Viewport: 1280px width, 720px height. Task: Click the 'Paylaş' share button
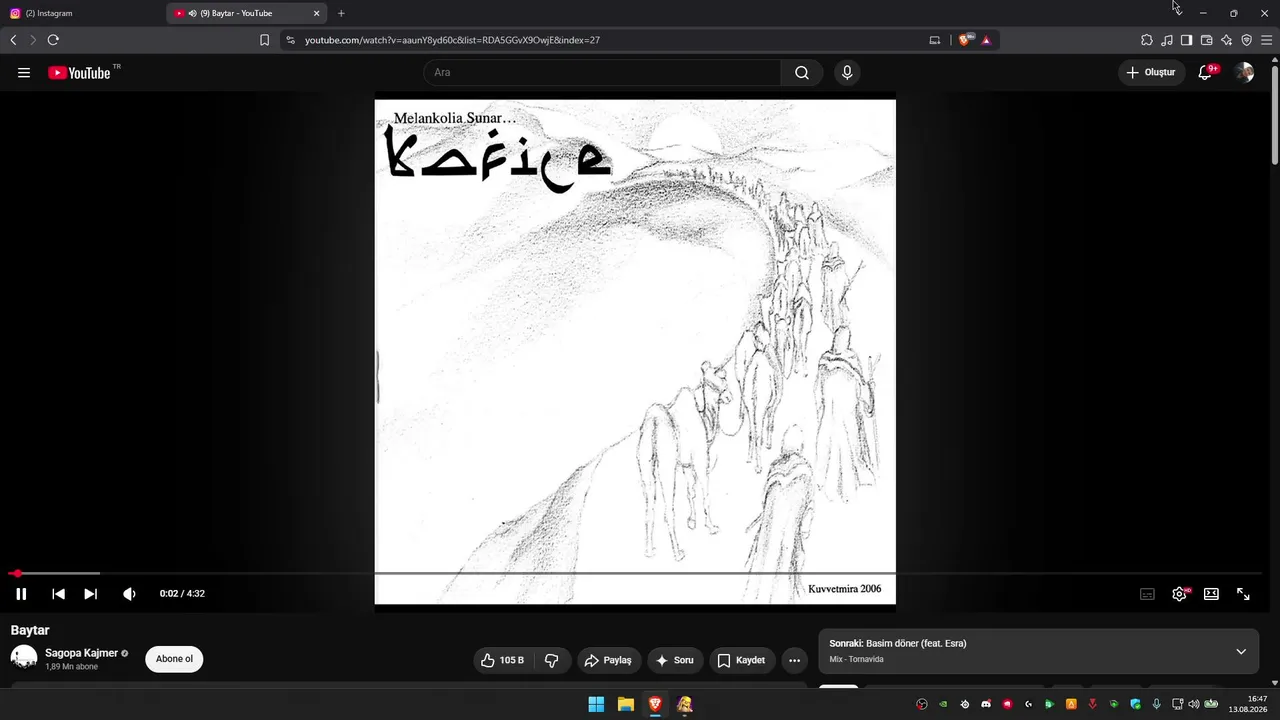coord(609,660)
